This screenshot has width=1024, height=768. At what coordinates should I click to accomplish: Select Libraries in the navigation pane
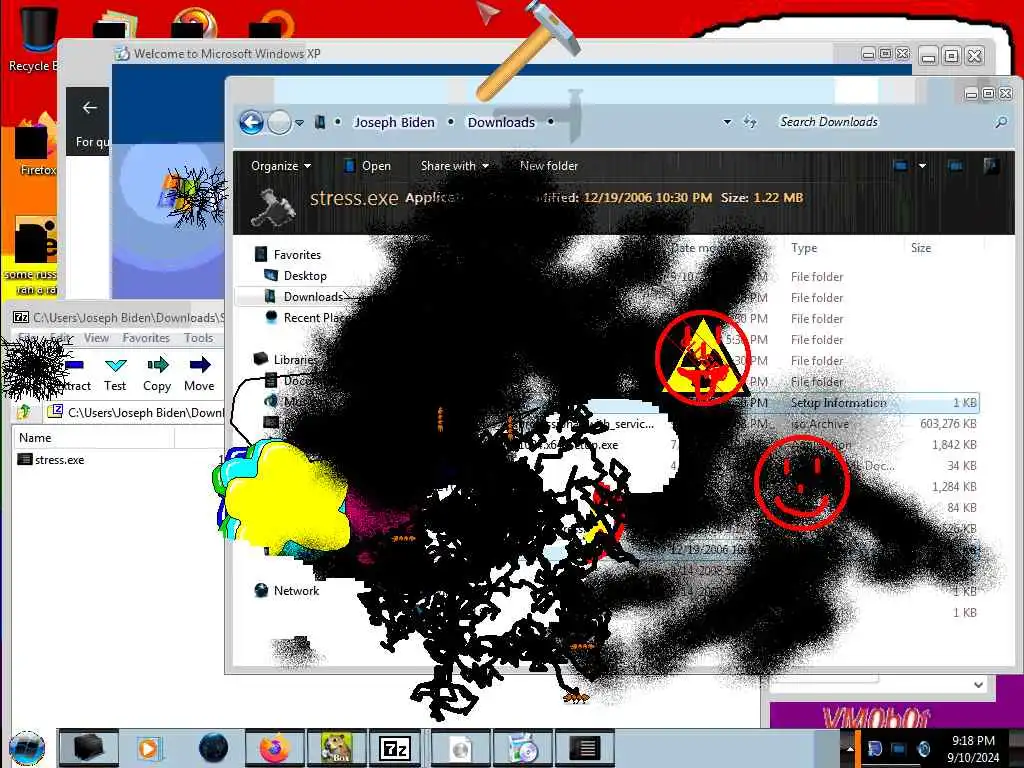point(295,359)
